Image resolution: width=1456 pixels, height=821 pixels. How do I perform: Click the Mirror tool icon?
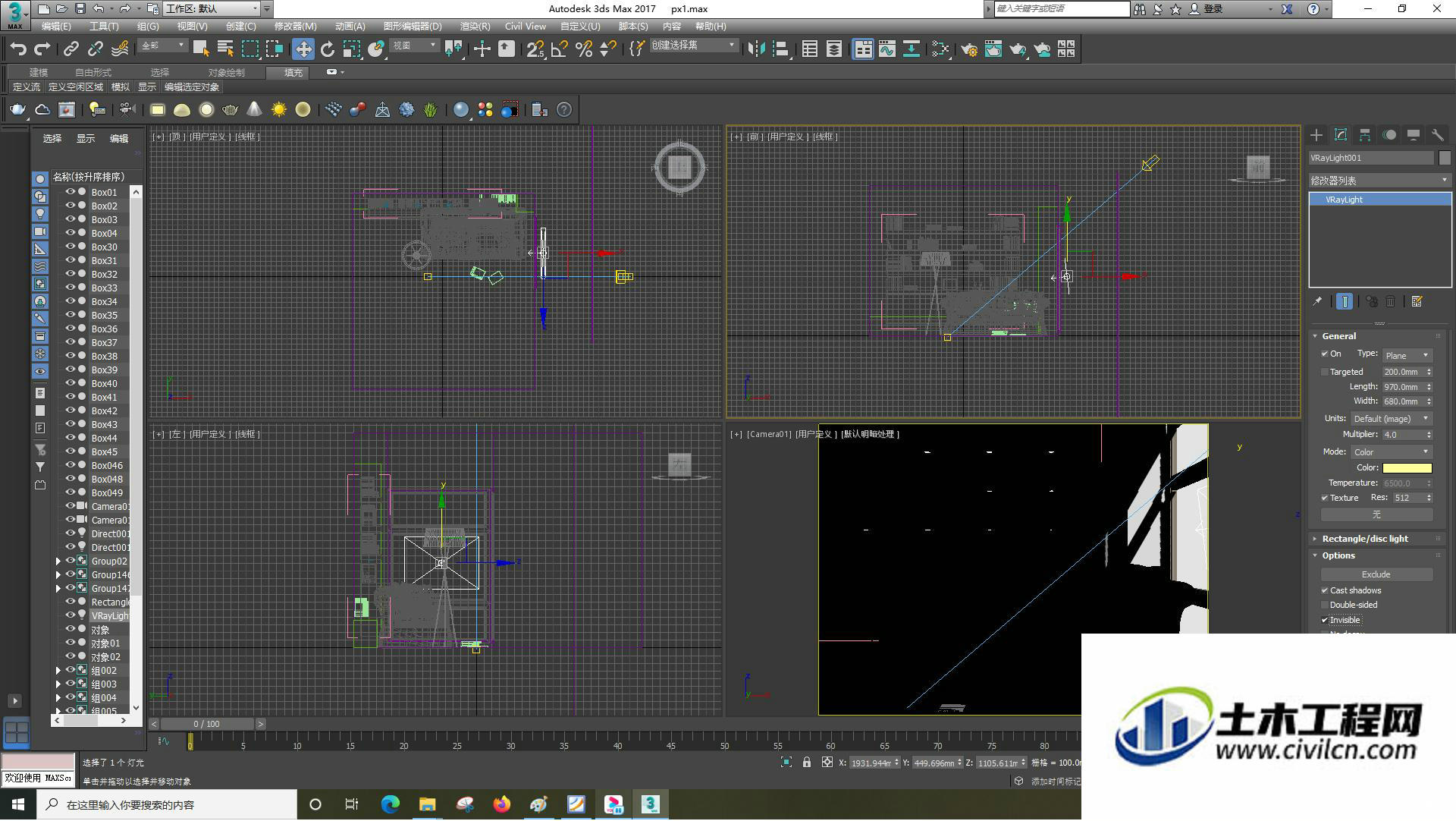[x=756, y=49]
